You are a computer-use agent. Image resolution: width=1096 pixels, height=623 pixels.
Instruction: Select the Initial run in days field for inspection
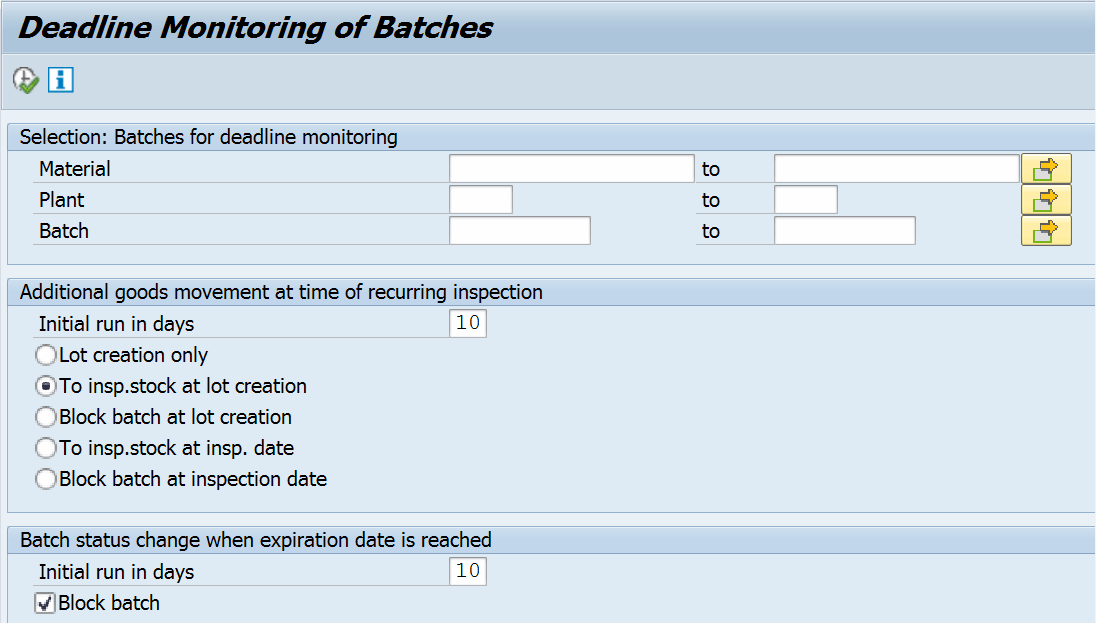click(x=467, y=323)
